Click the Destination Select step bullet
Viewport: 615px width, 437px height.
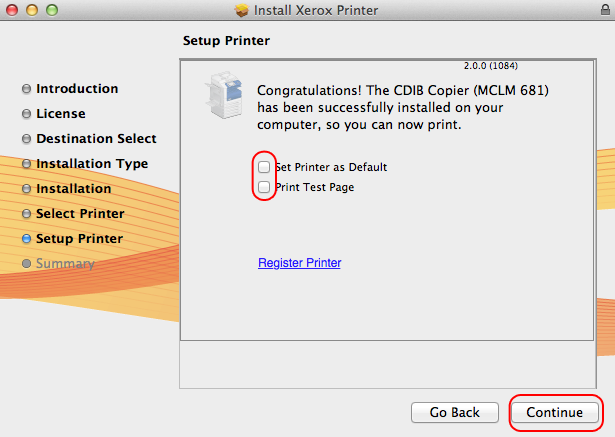(x=26, y=139)
